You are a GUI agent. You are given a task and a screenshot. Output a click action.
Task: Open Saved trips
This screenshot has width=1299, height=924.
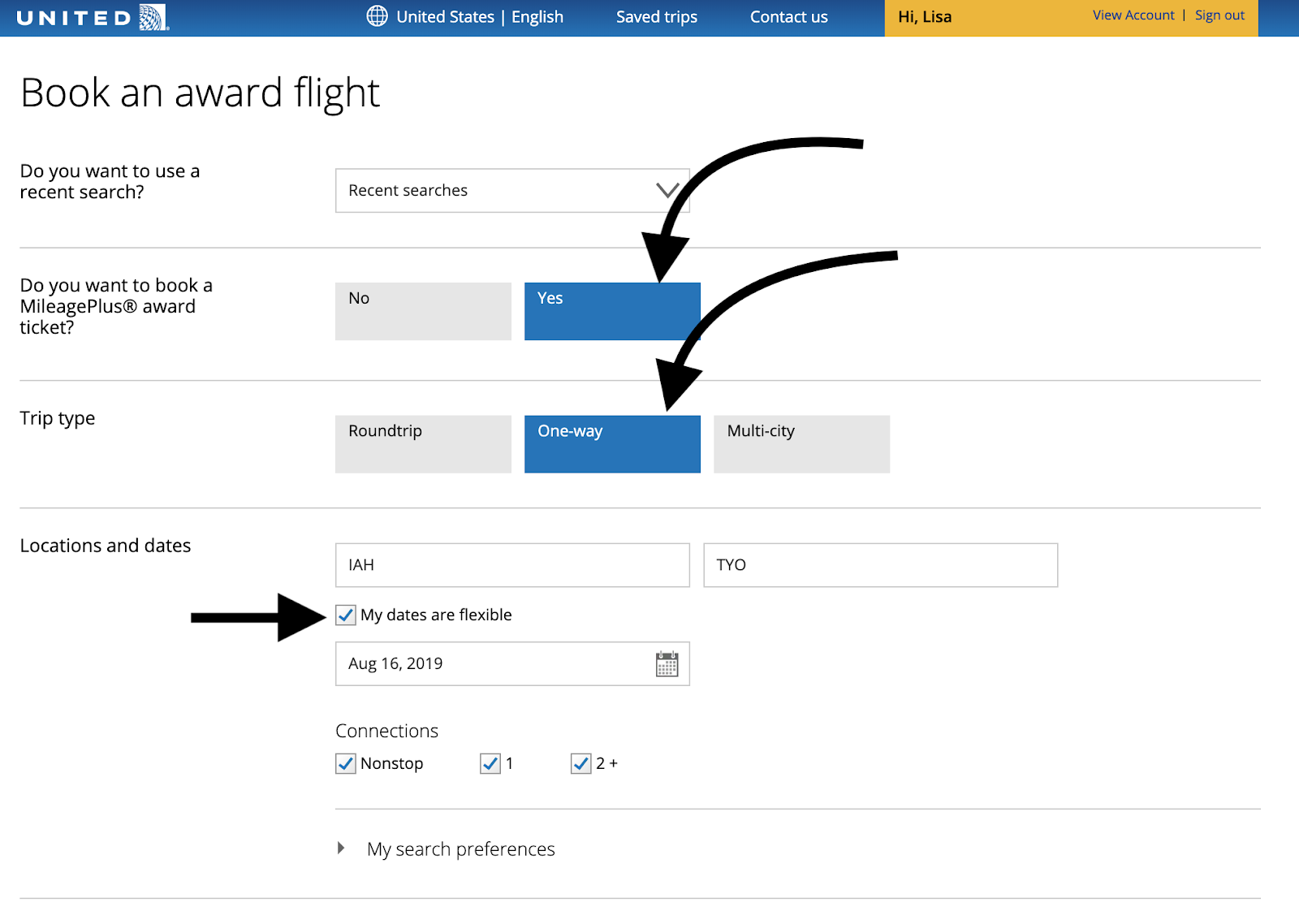pos(656,17)
